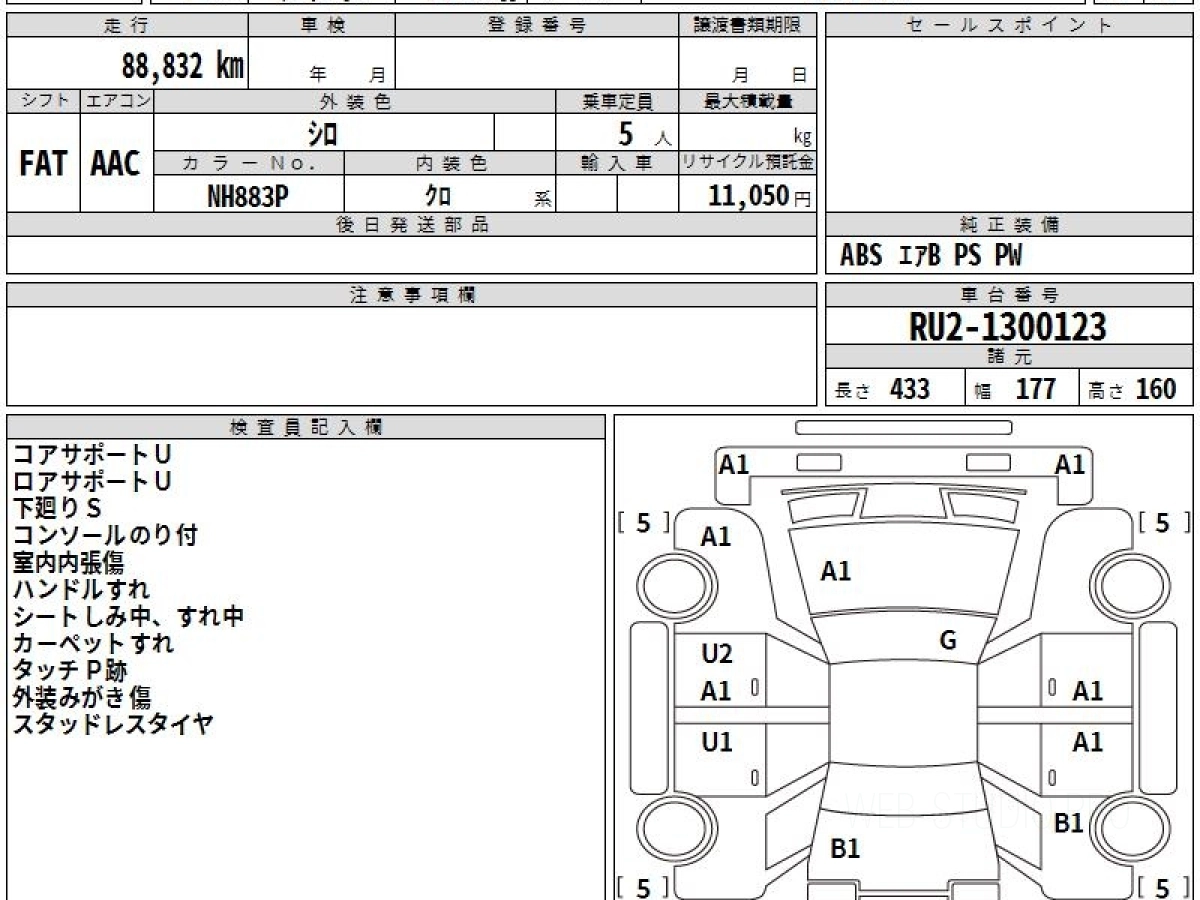Select the equipment text ABS エアB PS PW
Screen dimensions: 1200x900
[931, 256]
